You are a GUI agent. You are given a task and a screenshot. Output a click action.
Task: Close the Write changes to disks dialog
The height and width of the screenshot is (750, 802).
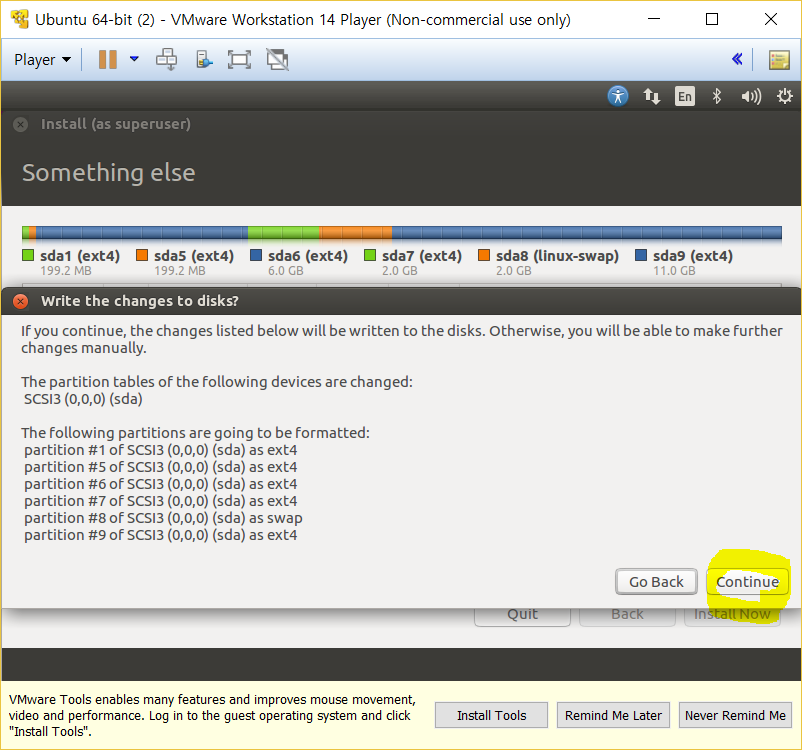(20, 301)
